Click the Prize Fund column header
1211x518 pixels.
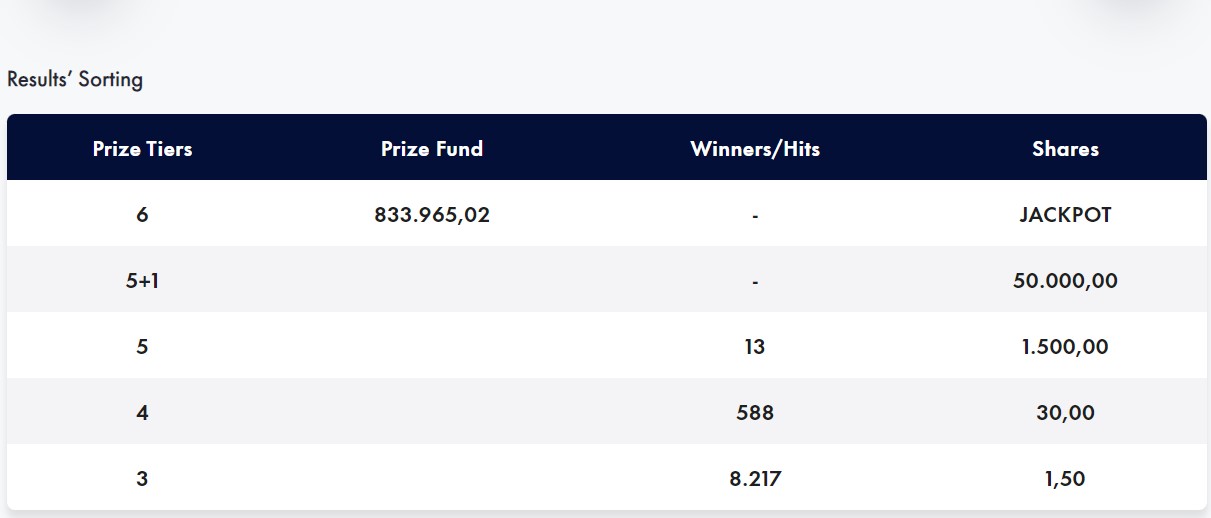(432, 149)
